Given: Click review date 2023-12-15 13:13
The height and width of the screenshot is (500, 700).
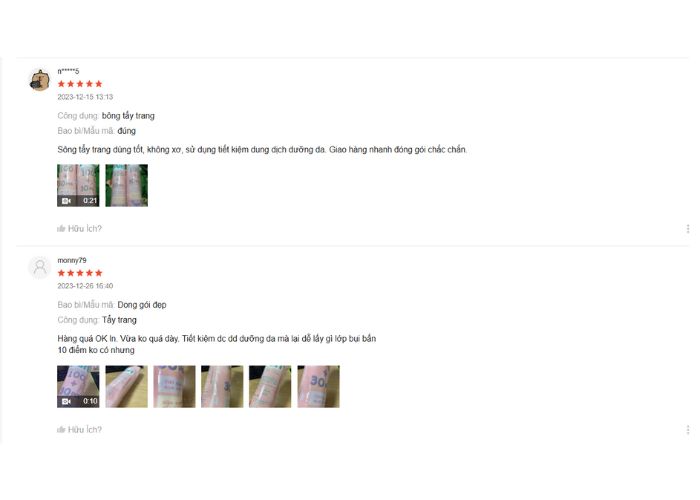Looking at the screenshot, I should (85, 97).
